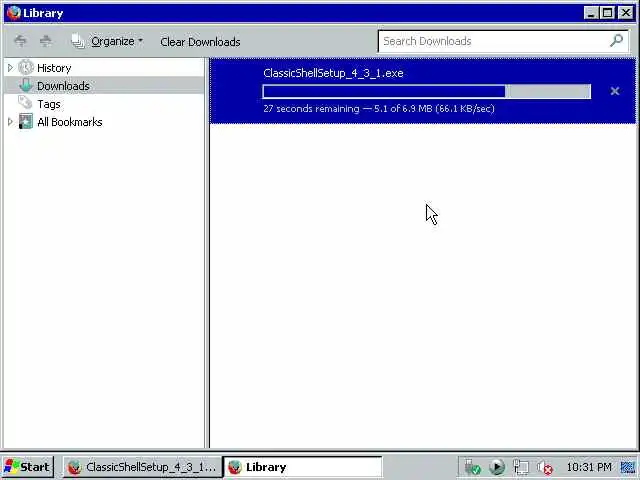Click the Firefox icon in title bar

13,13
